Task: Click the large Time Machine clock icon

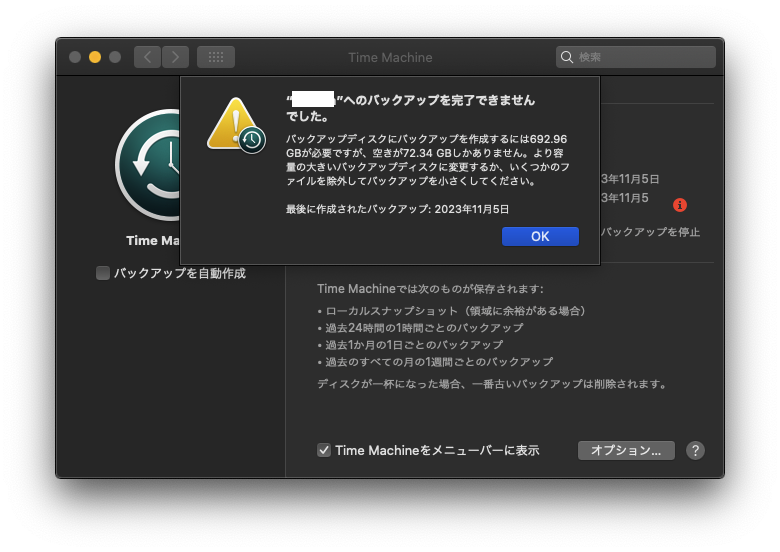Action: click(148, 165)
